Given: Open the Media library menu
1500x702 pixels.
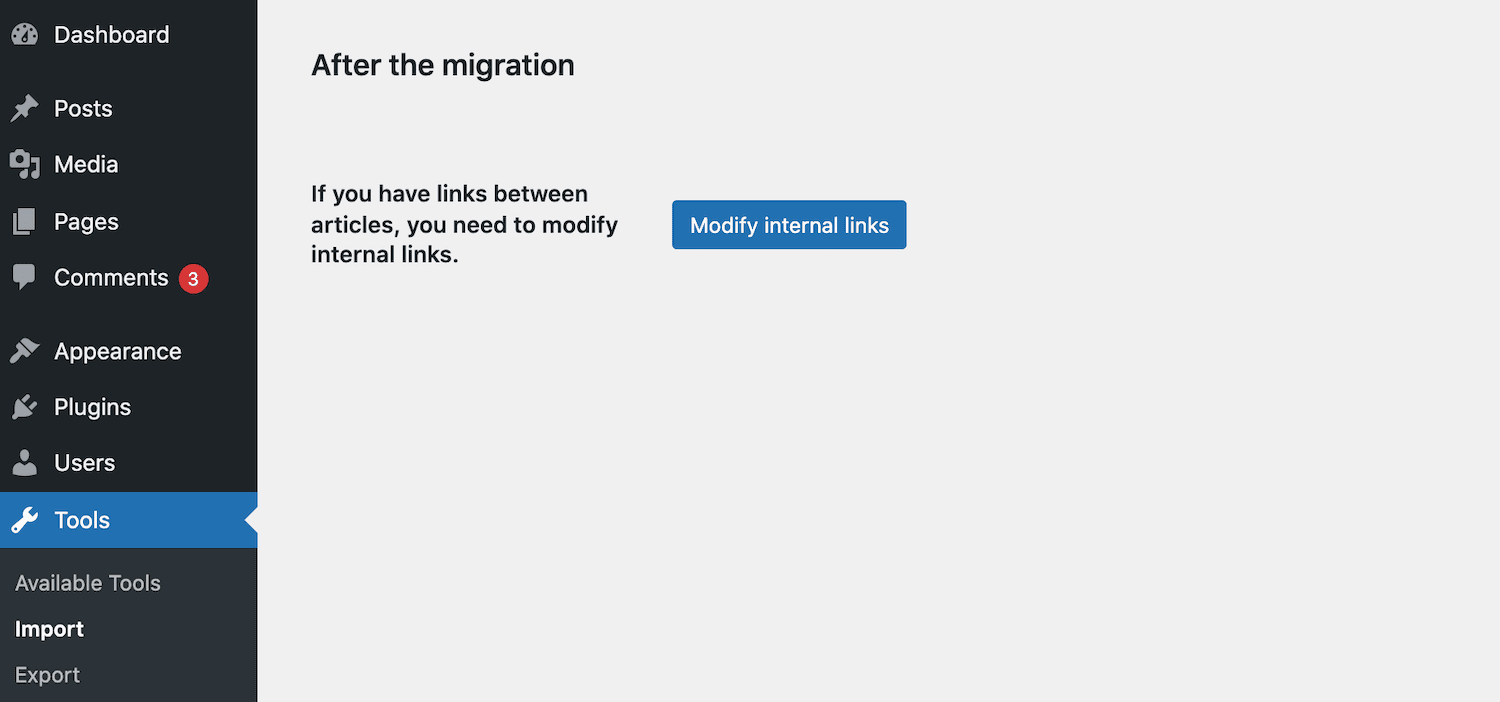Looking at the screenshot, I should point(86,165).
